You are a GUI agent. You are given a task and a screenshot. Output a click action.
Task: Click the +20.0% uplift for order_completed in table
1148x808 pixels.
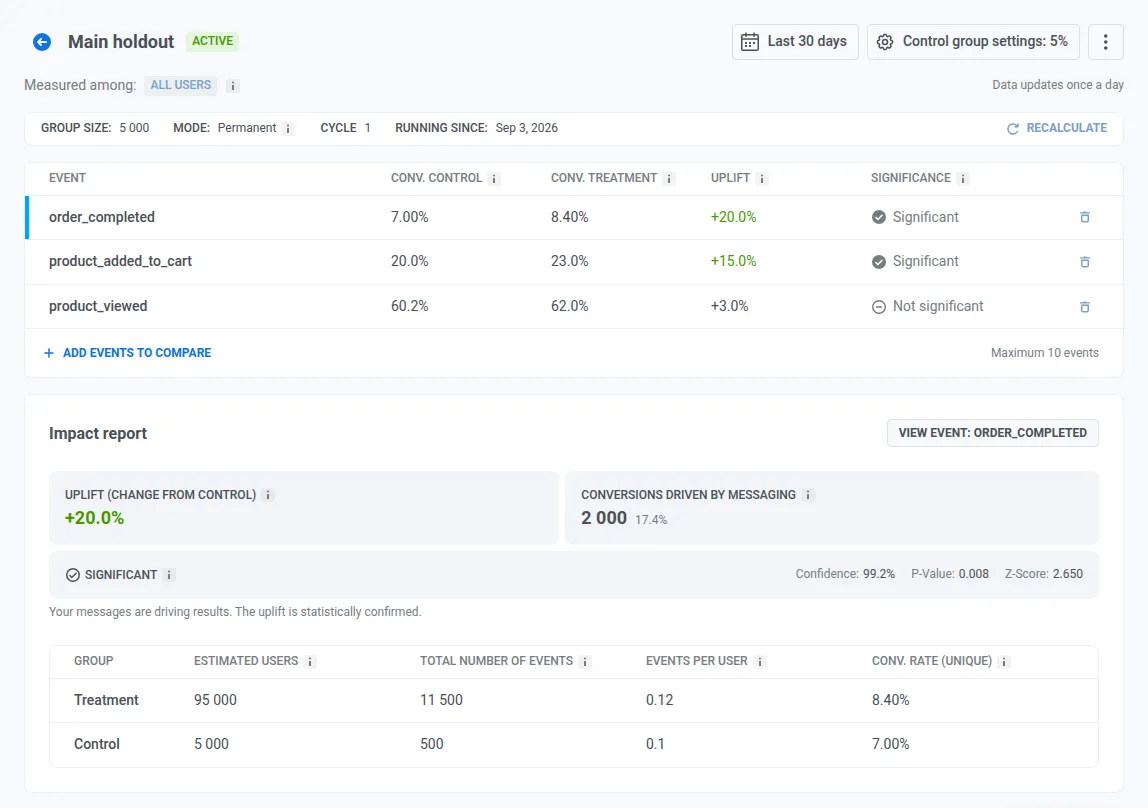tap(734, 217)
